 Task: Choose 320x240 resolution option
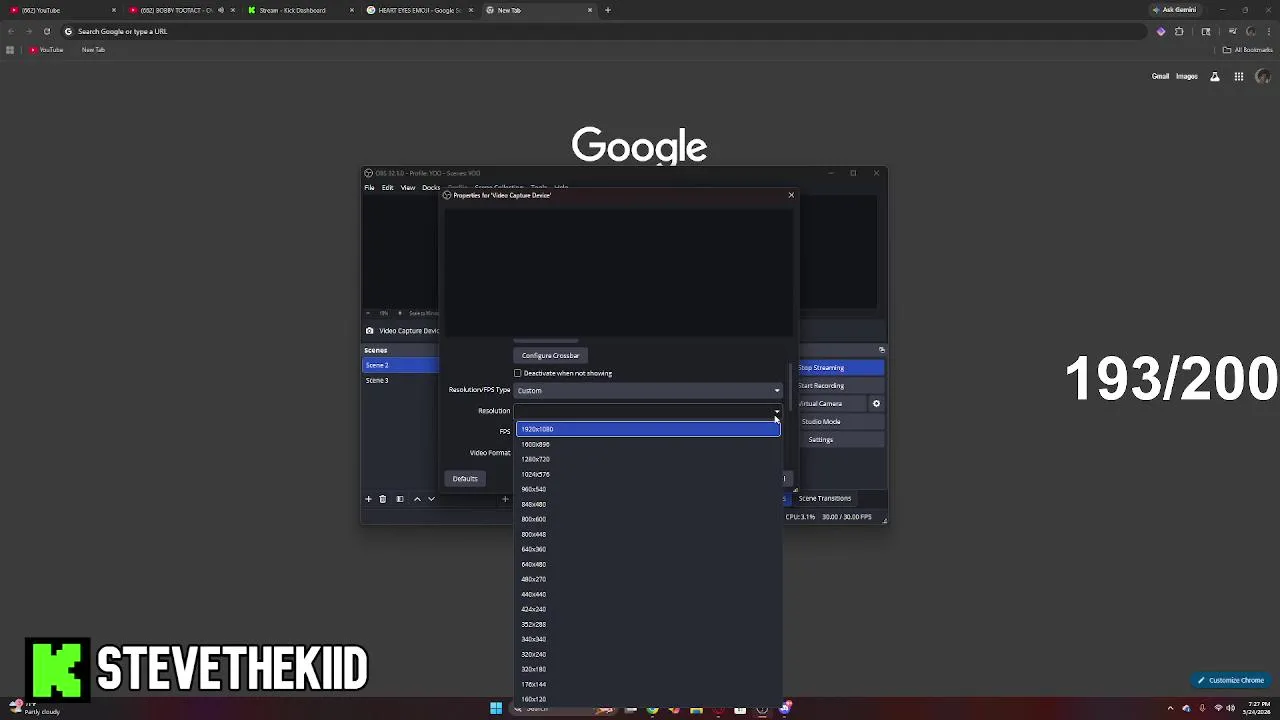[648, 654]
